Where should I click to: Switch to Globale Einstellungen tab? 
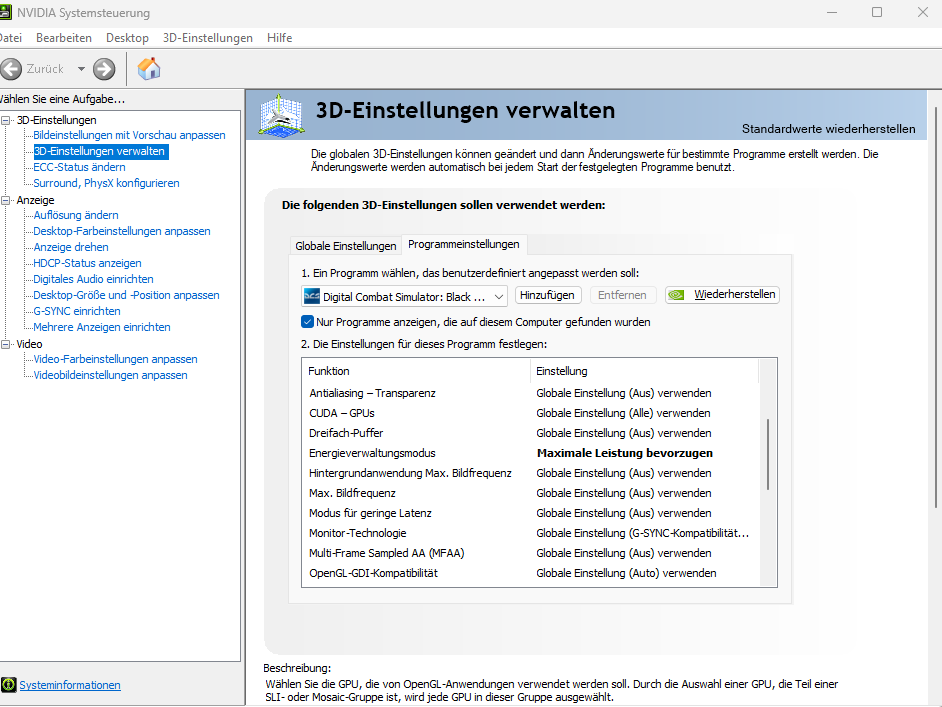click(345, 246)
